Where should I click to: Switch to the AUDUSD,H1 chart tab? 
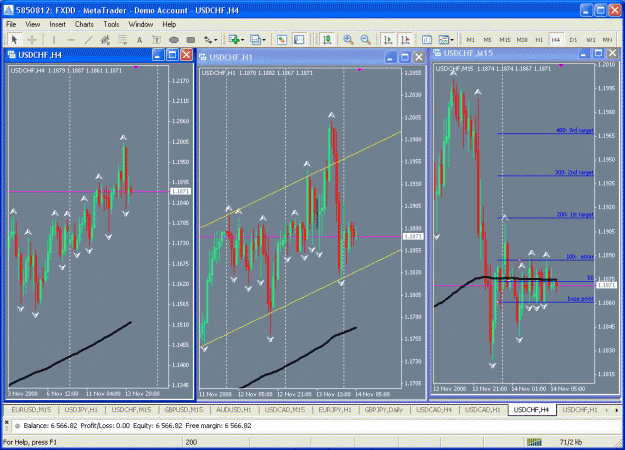pyautogui.click(x=234, y=410)
